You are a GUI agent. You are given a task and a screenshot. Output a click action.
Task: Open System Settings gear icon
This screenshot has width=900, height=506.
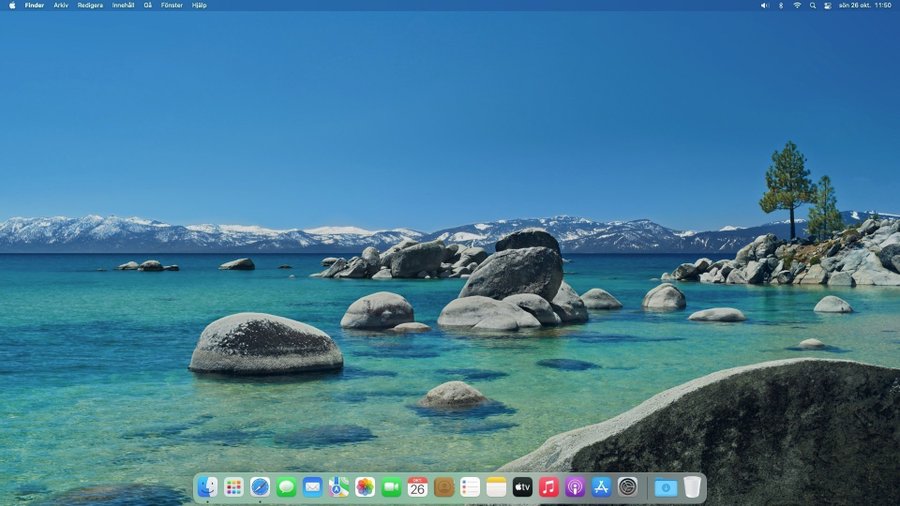pyautogui.click(x=627, y=487)
